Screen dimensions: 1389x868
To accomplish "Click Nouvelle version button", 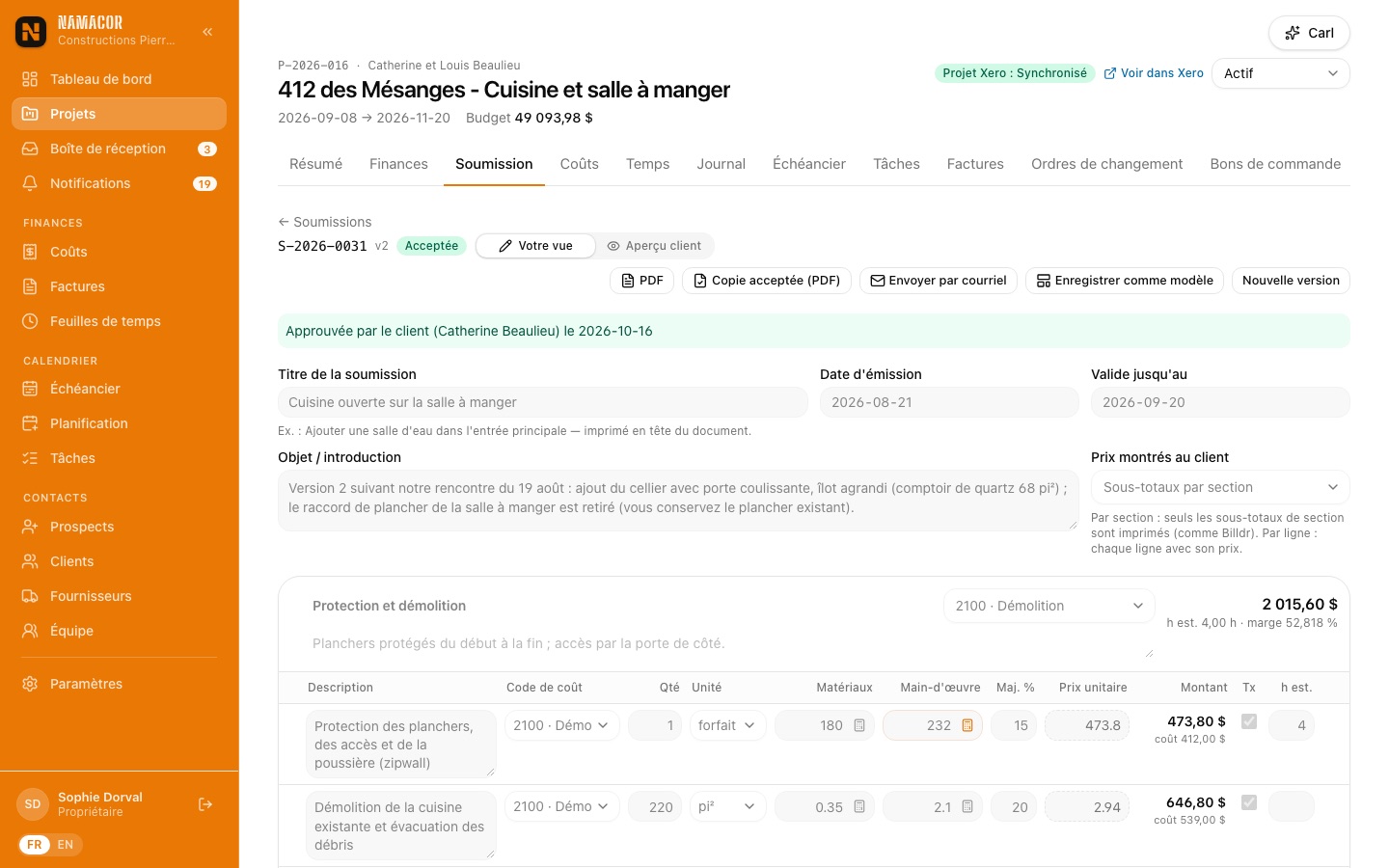I will click(x=1291, y=281).
